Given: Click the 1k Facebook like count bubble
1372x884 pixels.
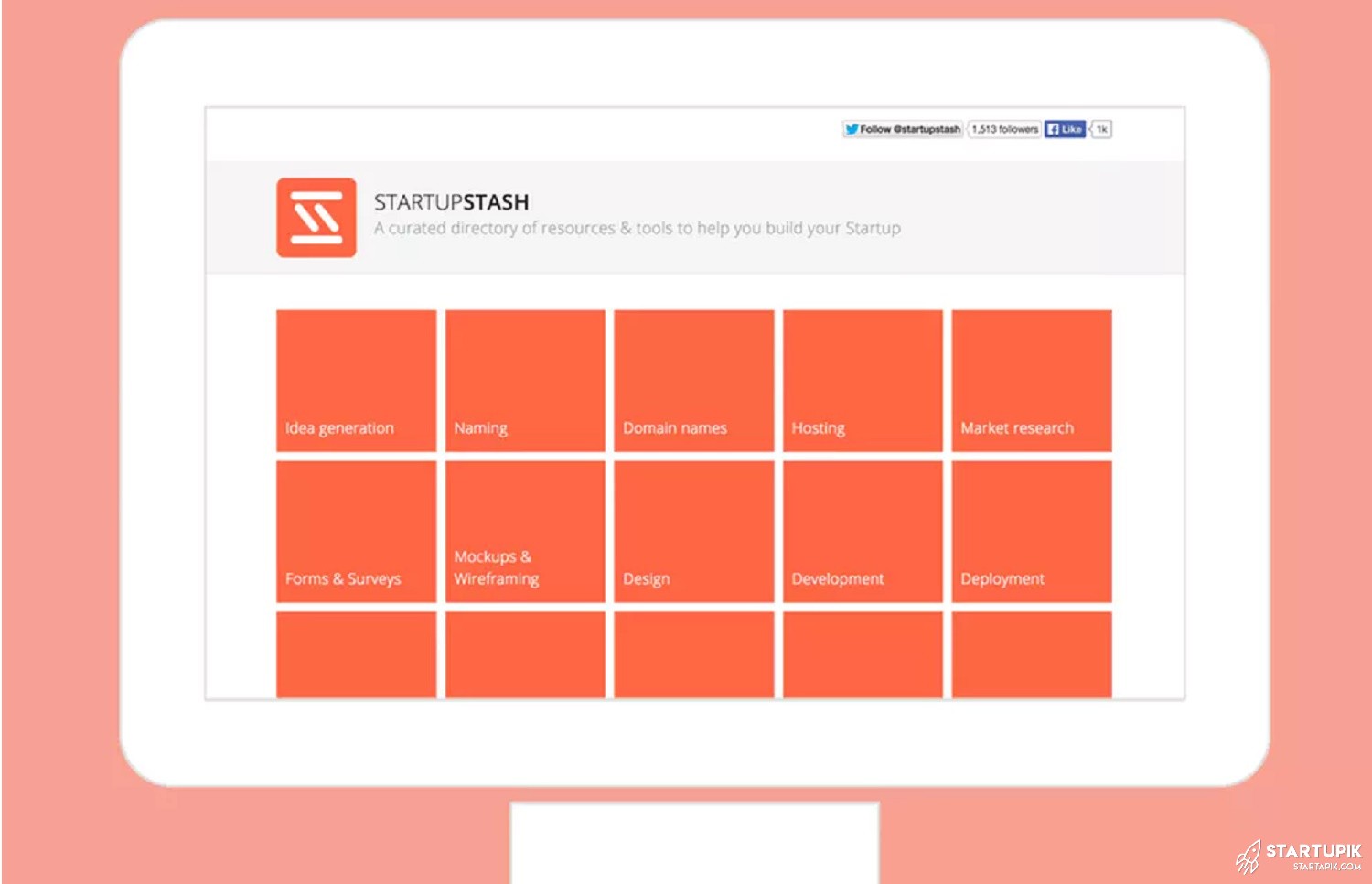Looking at the screenshot, I should pyautogui.click(x=1102, y=129).
